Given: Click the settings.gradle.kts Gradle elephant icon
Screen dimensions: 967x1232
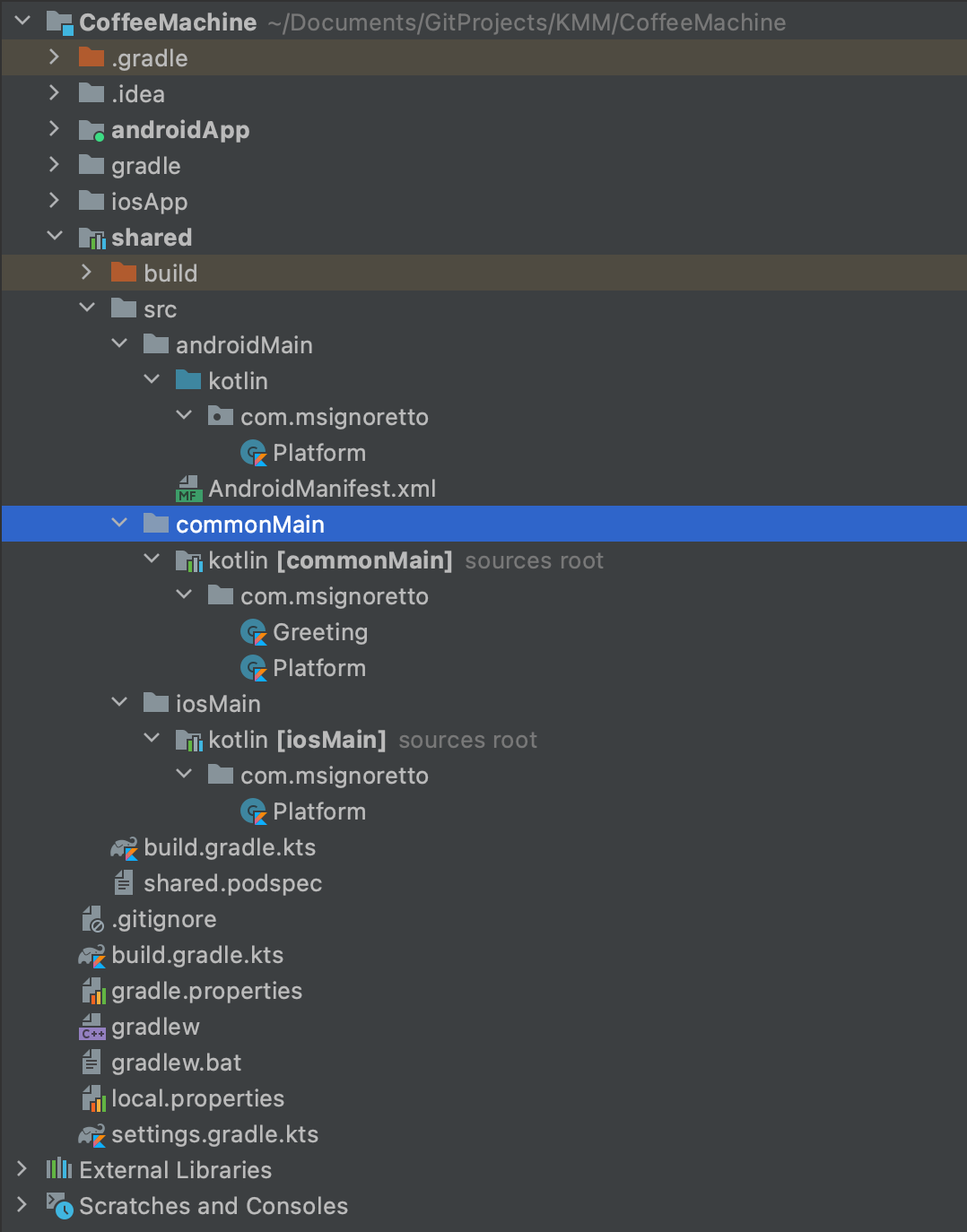Looking at the screenshot, I should pyautogui.click(x=92, y=1135).
